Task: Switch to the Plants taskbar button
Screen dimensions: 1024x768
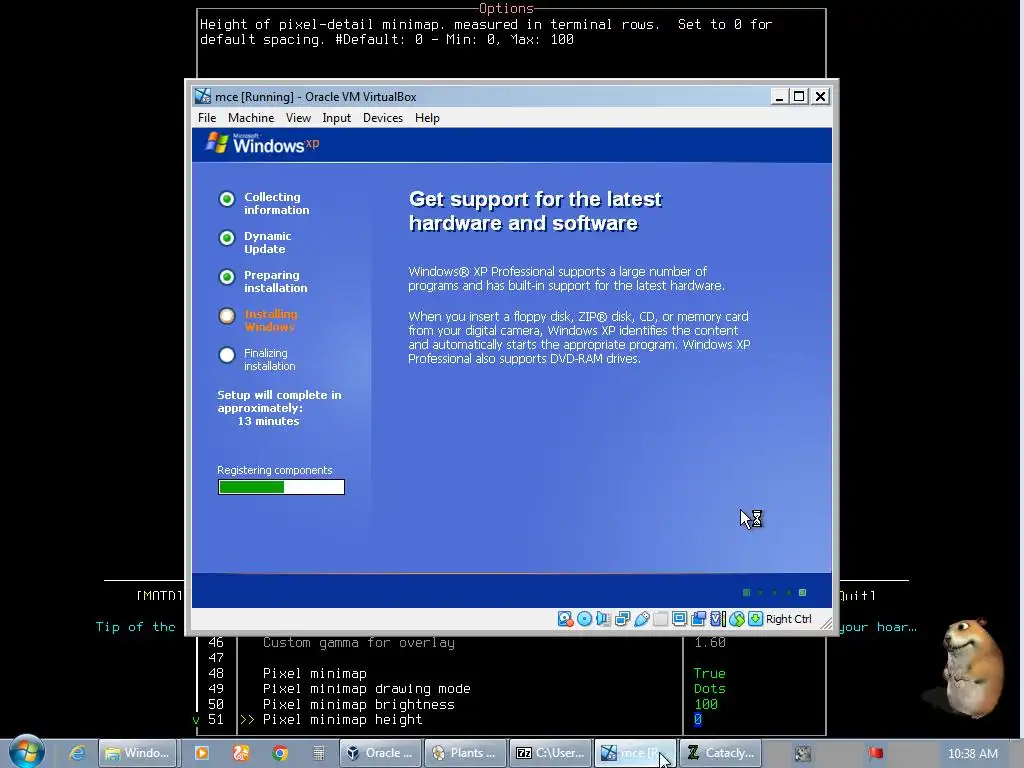Action: pos(466,753)
